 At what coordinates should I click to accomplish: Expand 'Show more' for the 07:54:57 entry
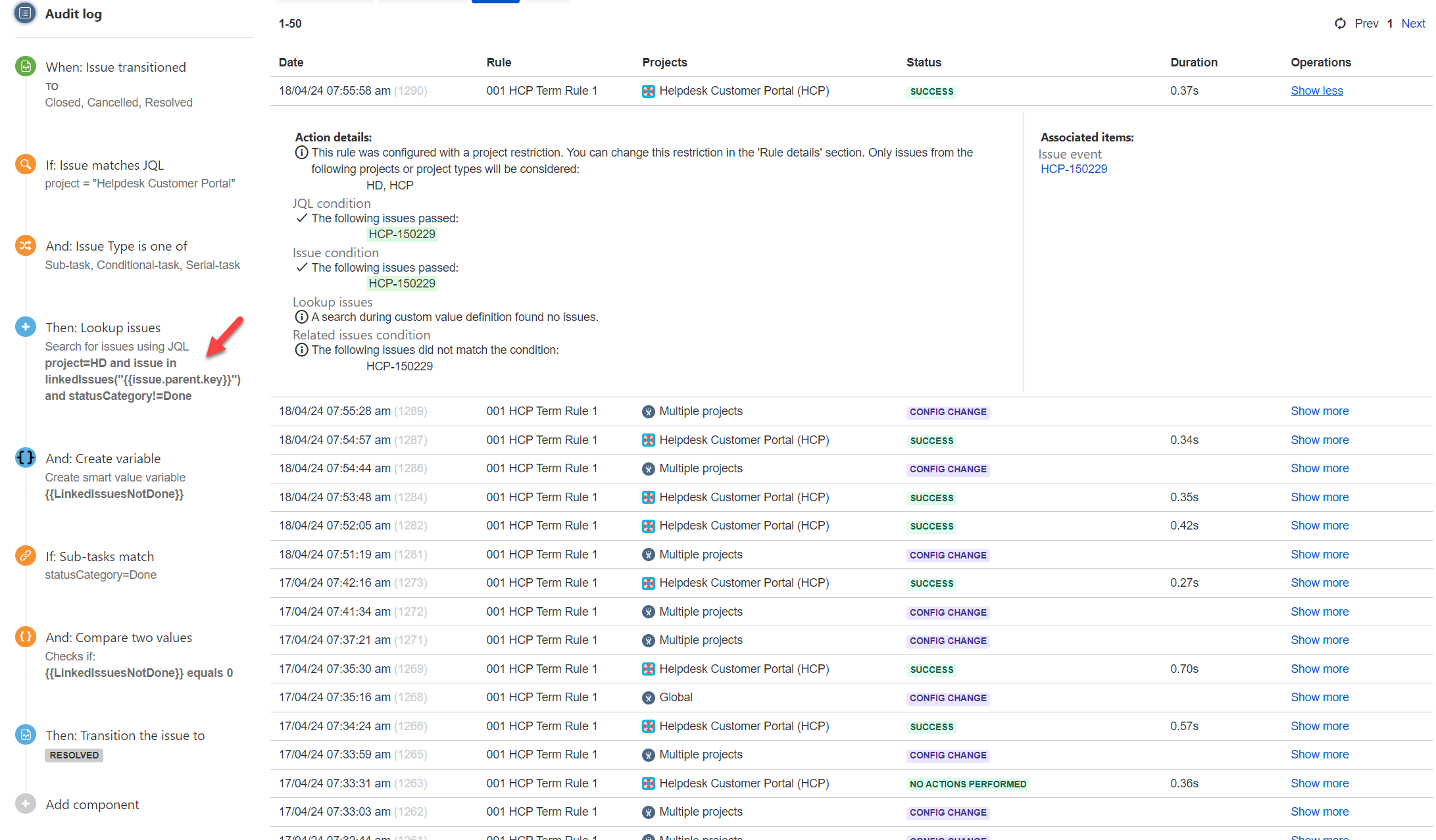pos(1319,439)
